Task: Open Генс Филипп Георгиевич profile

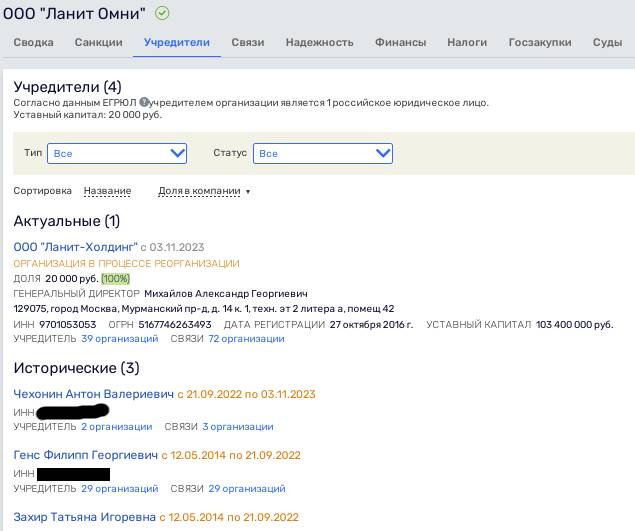Action: coord(85,455)
